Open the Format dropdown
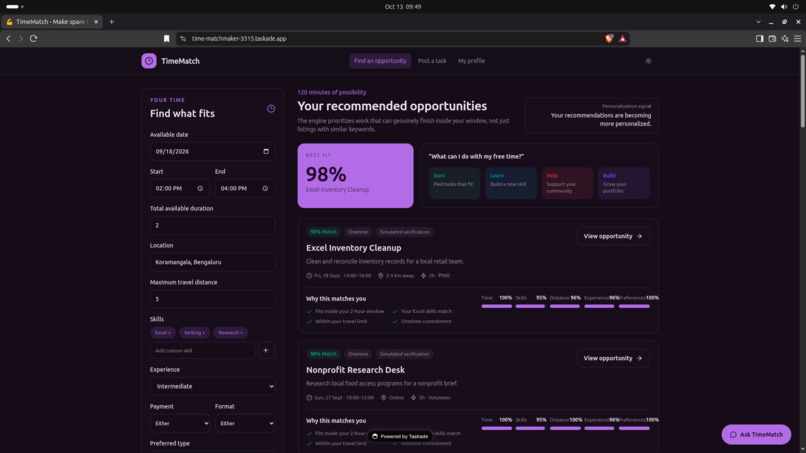This screenshot has width=806, height=453. click(x=245, y=423)
